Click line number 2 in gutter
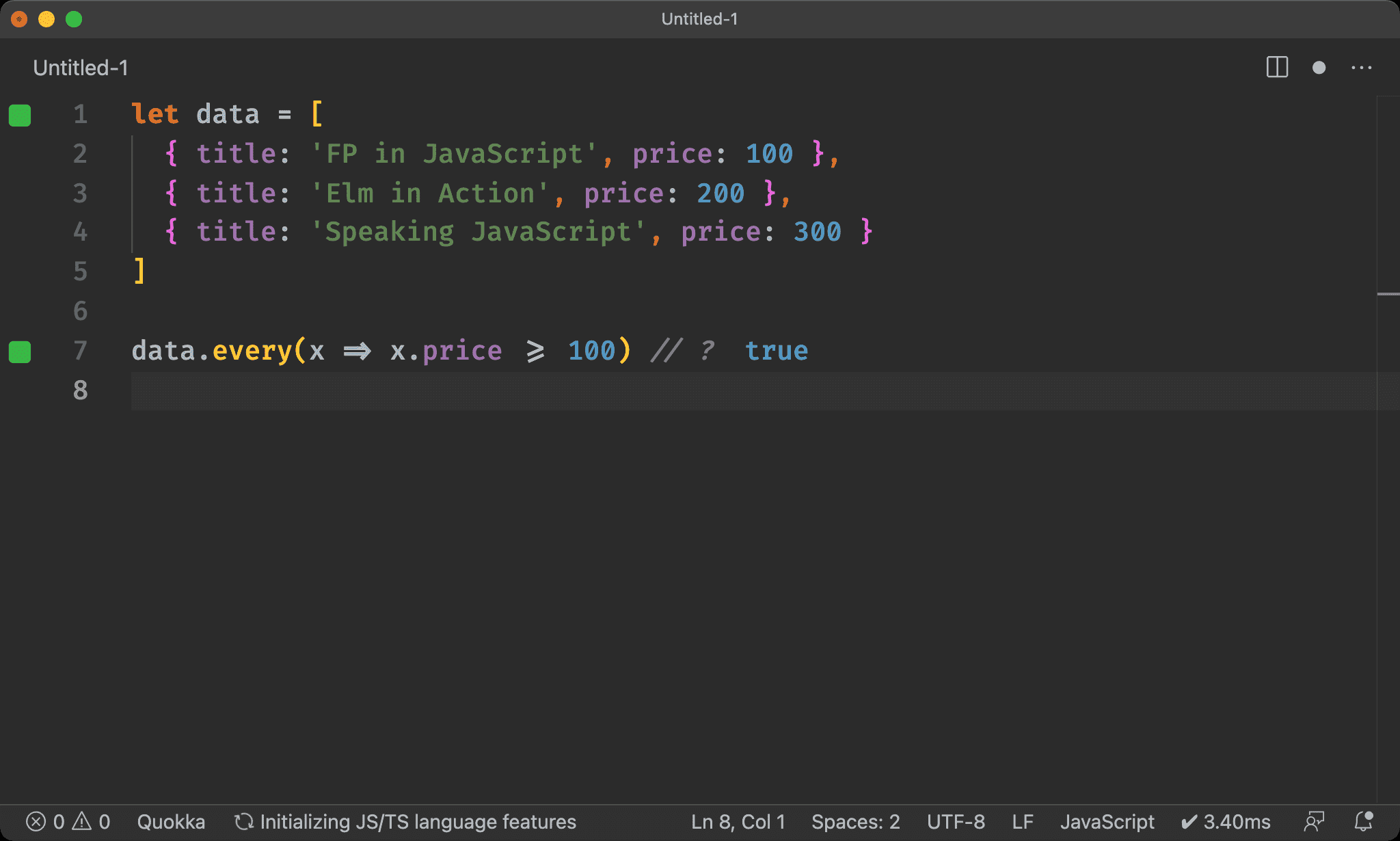This screenshot has height=841, width=1400. pyautogui.click(x=81, y=153)
